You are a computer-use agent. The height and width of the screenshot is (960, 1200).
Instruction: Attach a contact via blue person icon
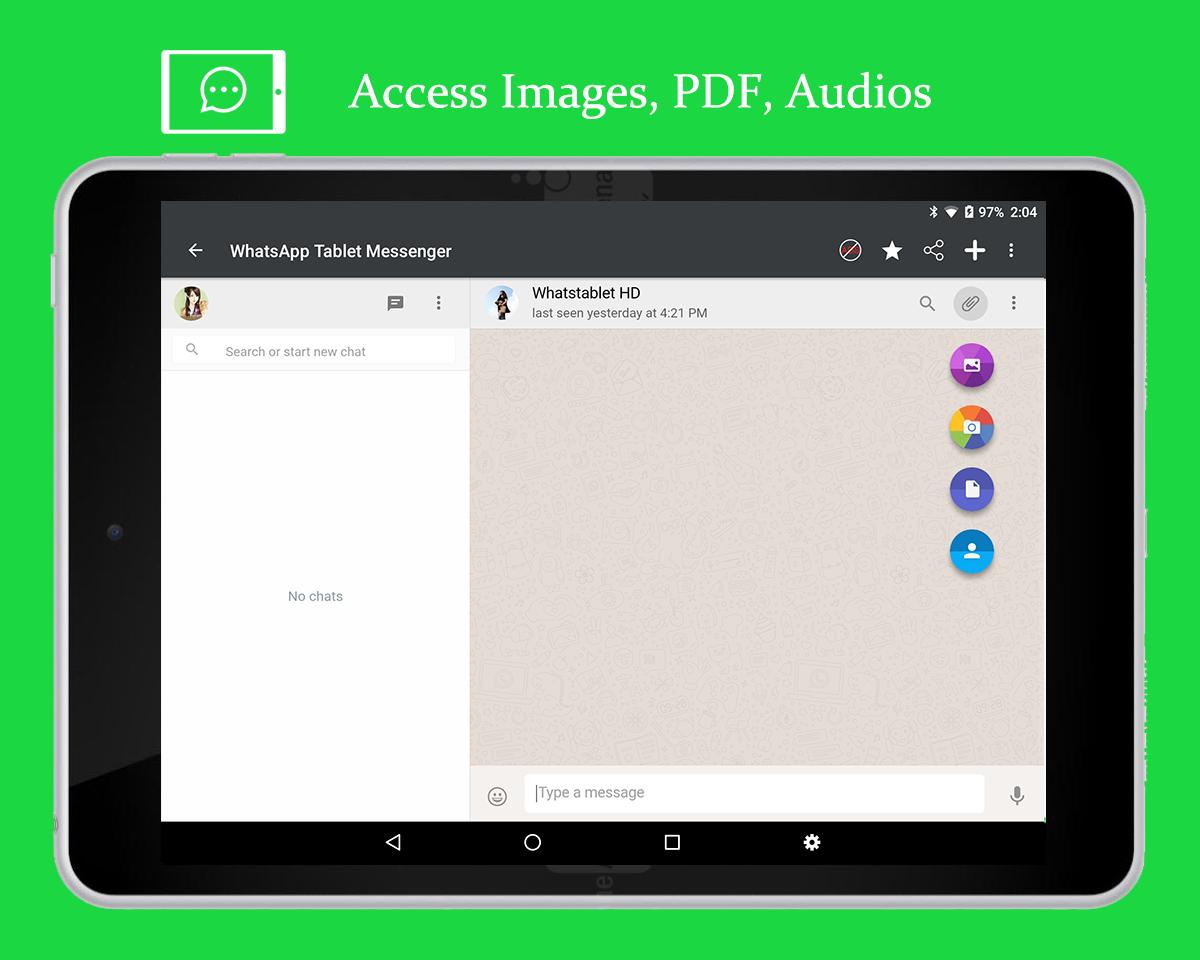click(971, 551)
